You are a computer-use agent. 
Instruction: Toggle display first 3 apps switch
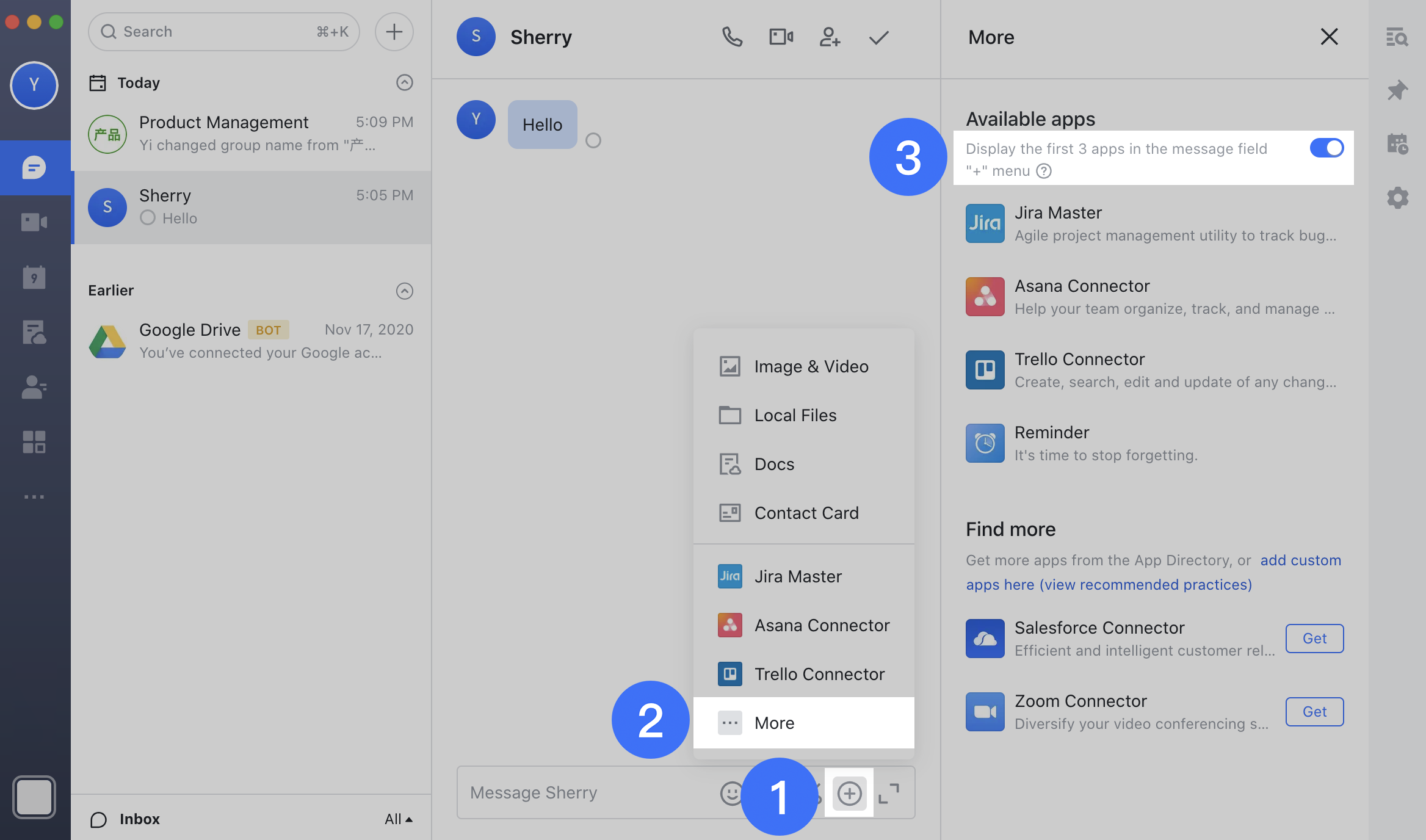tap(1326, 148)
